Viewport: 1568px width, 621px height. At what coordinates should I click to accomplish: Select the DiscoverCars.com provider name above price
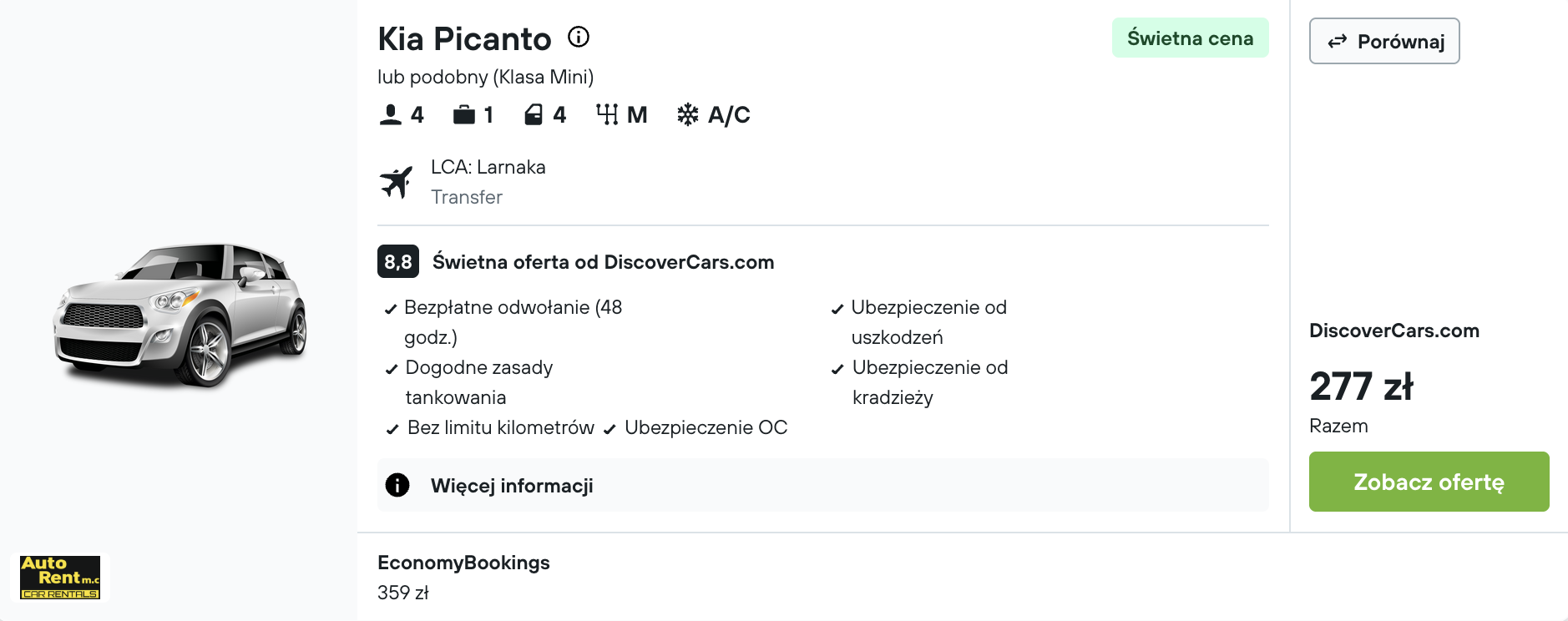coord(1394,331)
